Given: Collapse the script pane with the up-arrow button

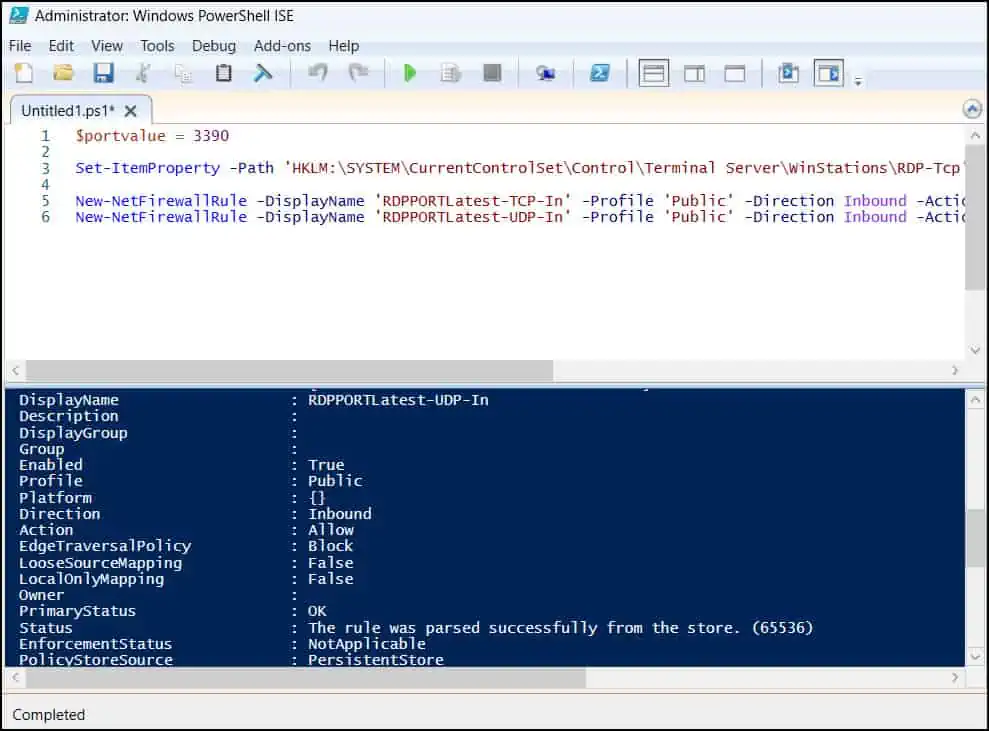Looking at the screenshot, I should (x=972, y=109).
